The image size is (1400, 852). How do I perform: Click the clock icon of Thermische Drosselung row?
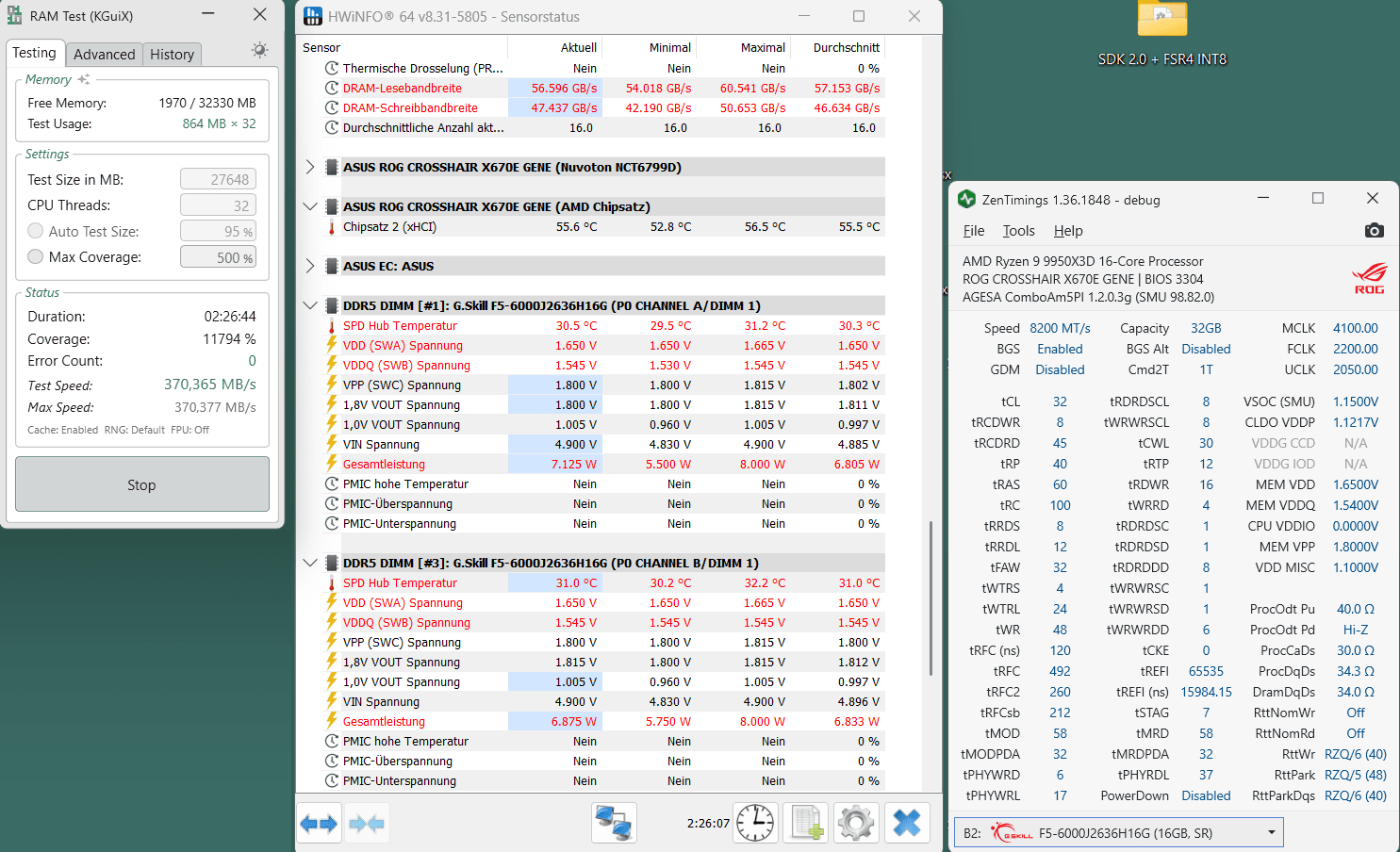(x=331, y=68)
